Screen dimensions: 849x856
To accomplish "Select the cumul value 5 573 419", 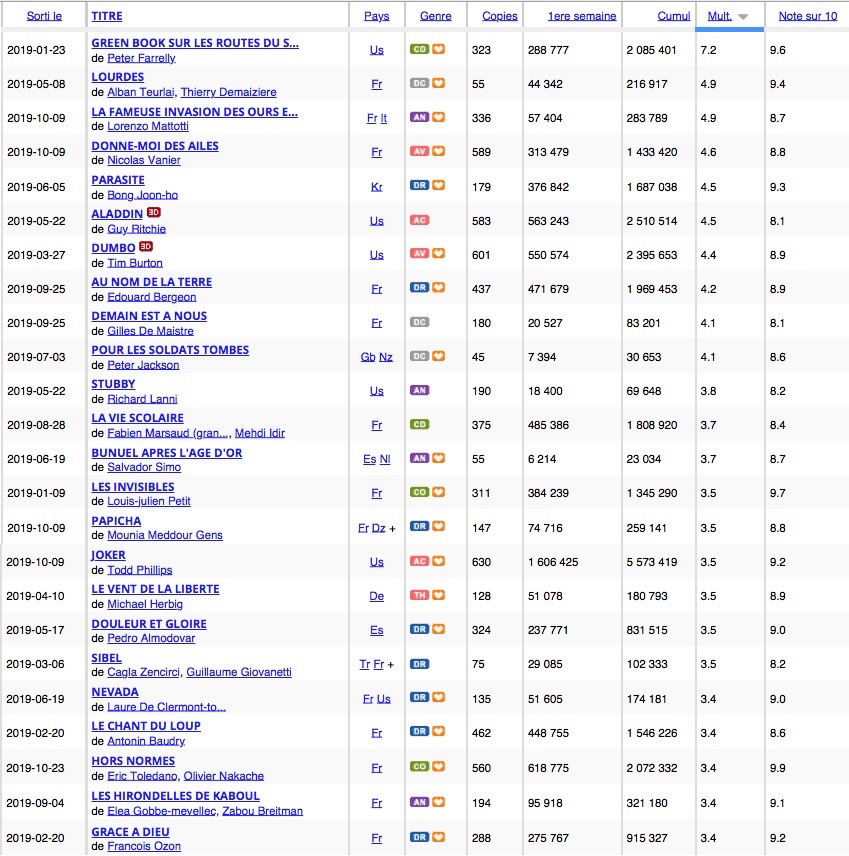I will 652,562.
